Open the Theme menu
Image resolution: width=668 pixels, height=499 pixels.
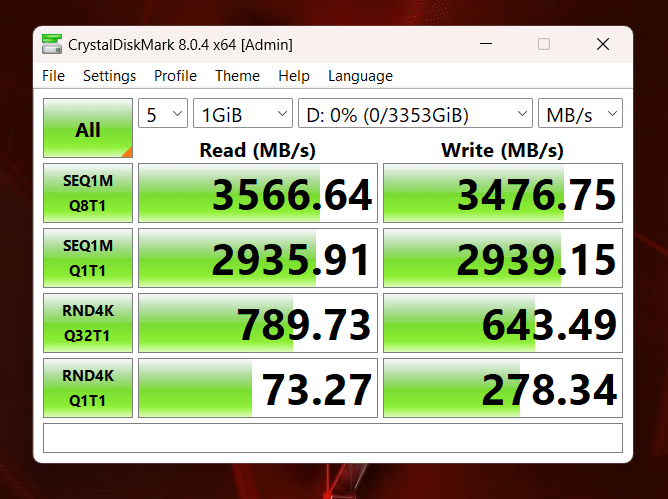tap(237, 76)
